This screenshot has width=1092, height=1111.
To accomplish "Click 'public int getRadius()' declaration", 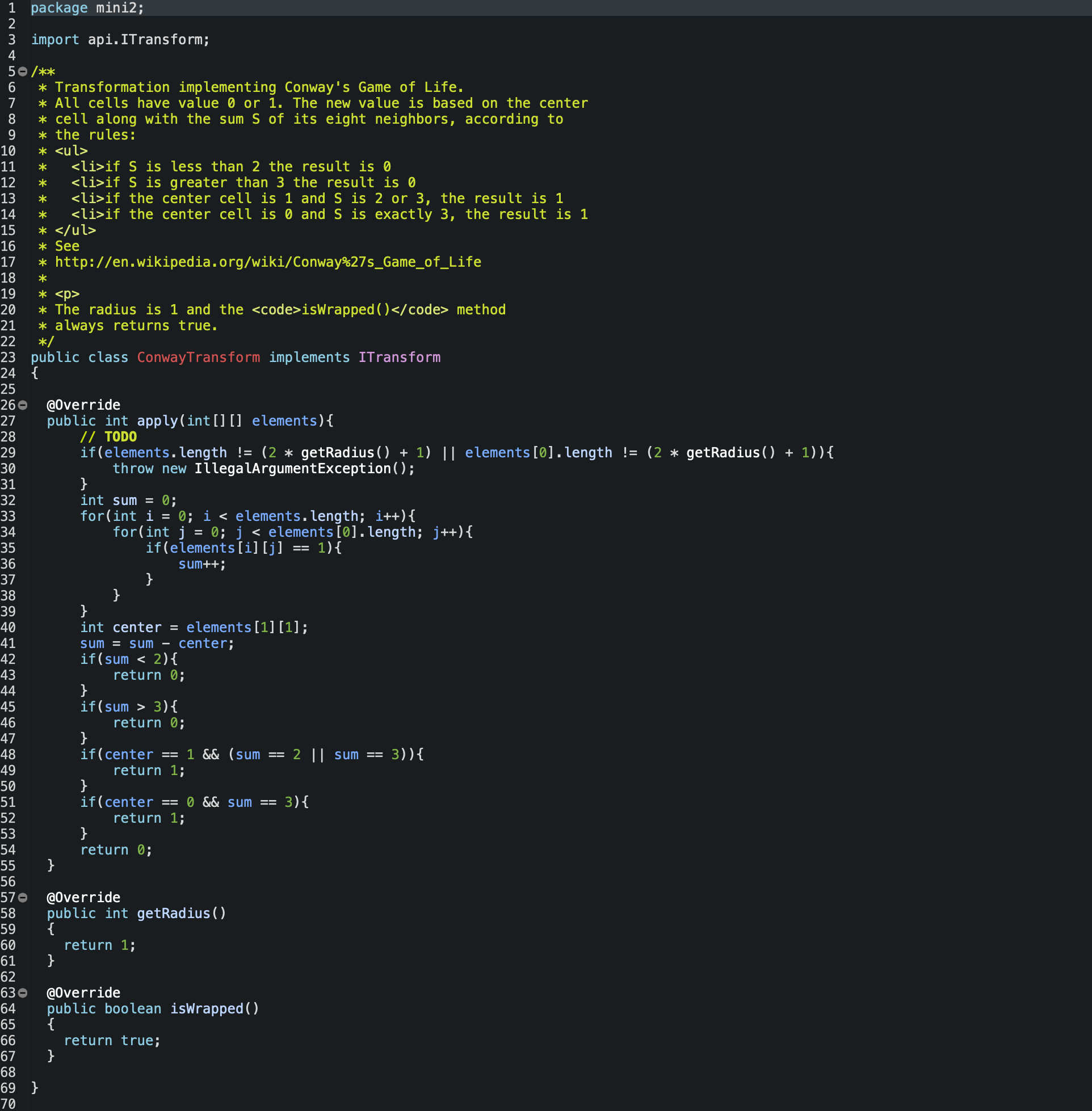I will click(x=136, y=913).
